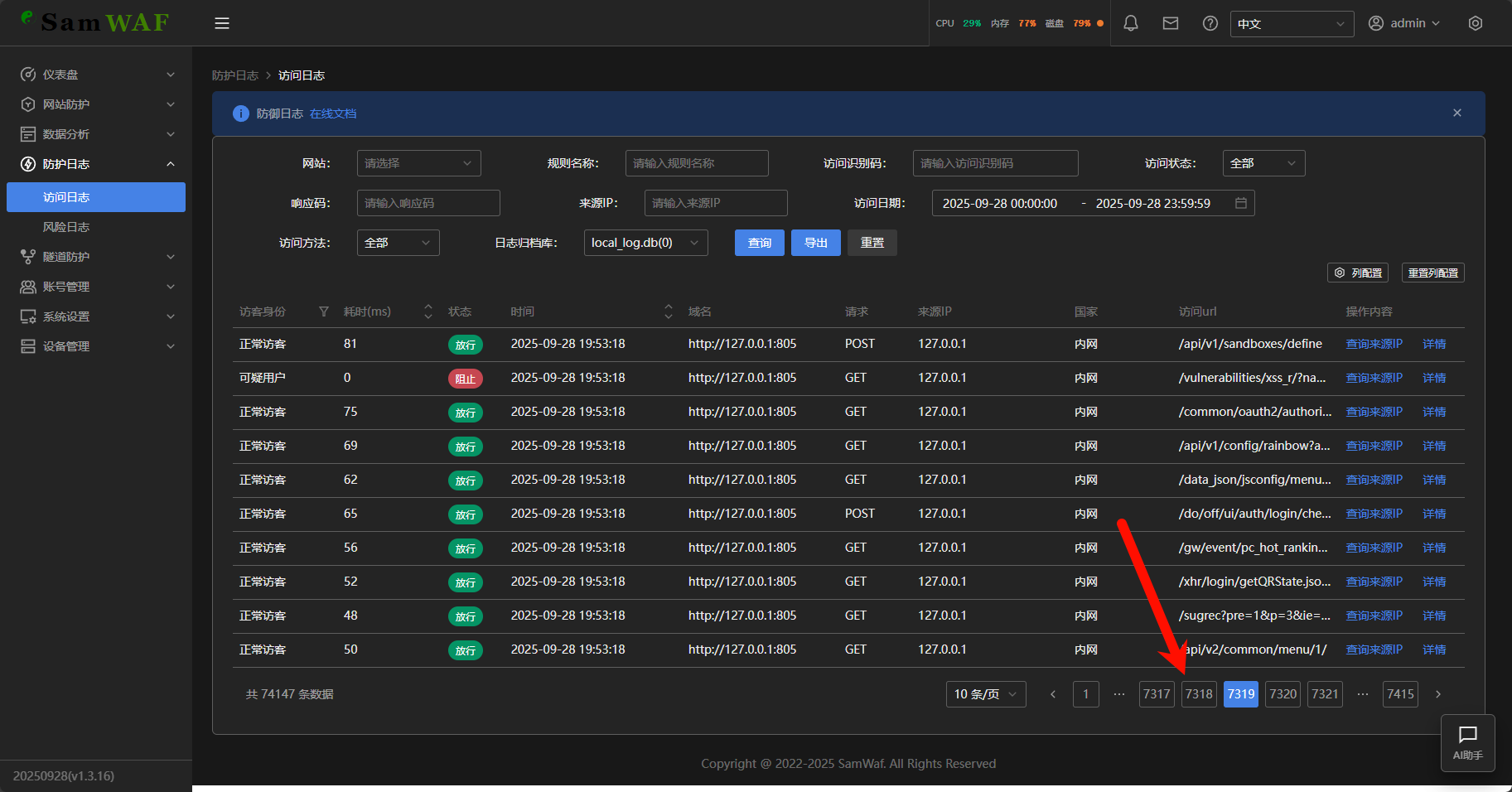Screen dimensions: 1512x792
Task: Open the notifications bell icon
Action: click(1130, 23)
